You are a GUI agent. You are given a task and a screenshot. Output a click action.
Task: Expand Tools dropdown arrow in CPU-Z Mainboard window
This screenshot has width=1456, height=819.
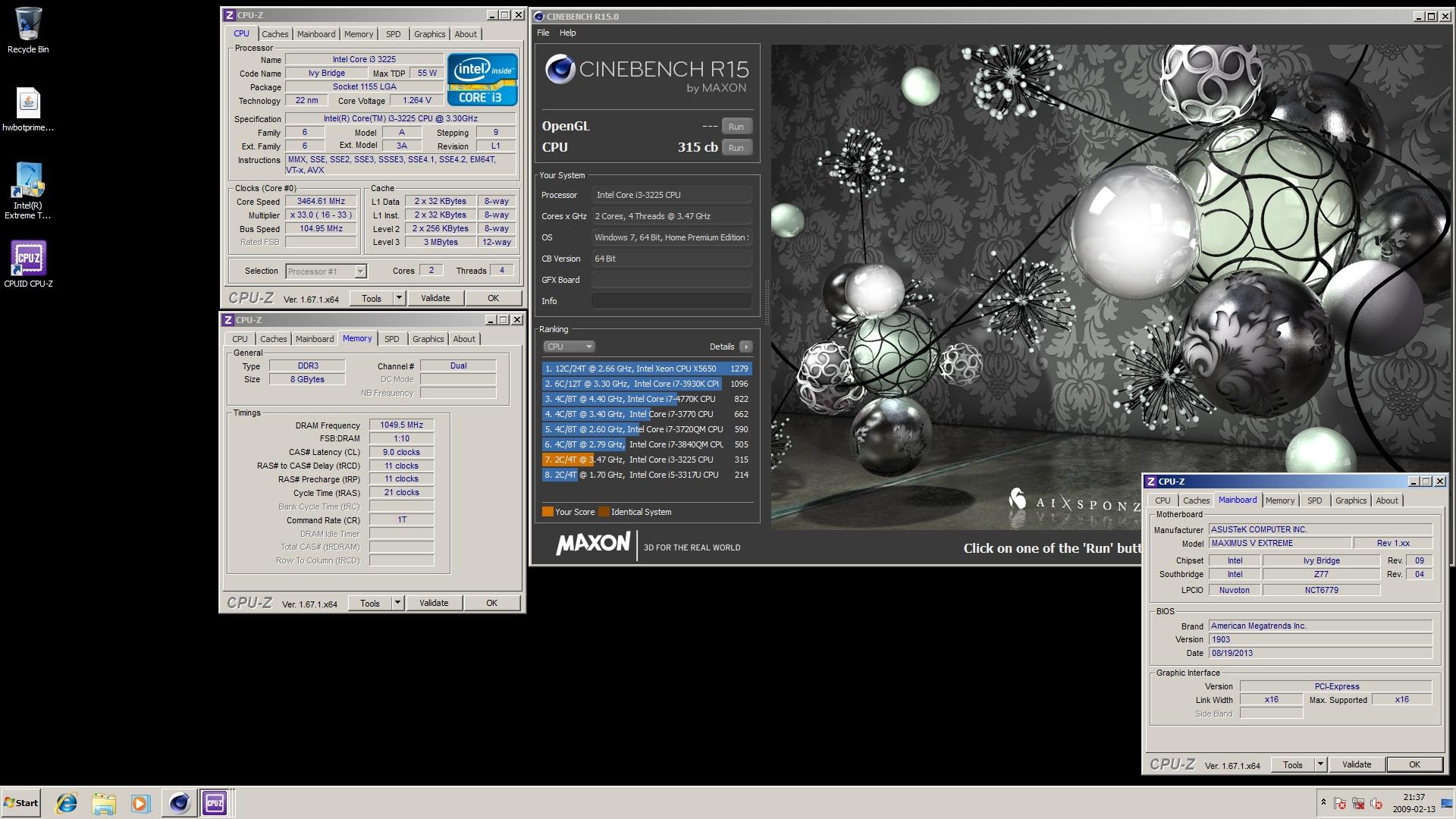(x=1320, y=764)
